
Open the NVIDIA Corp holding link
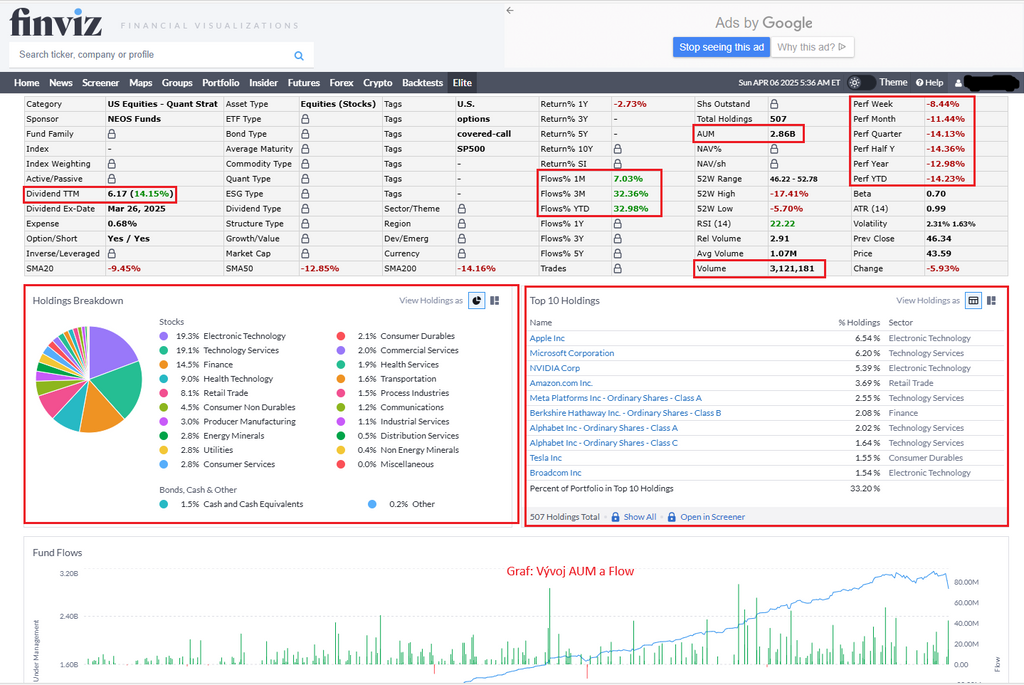[554, 368]
